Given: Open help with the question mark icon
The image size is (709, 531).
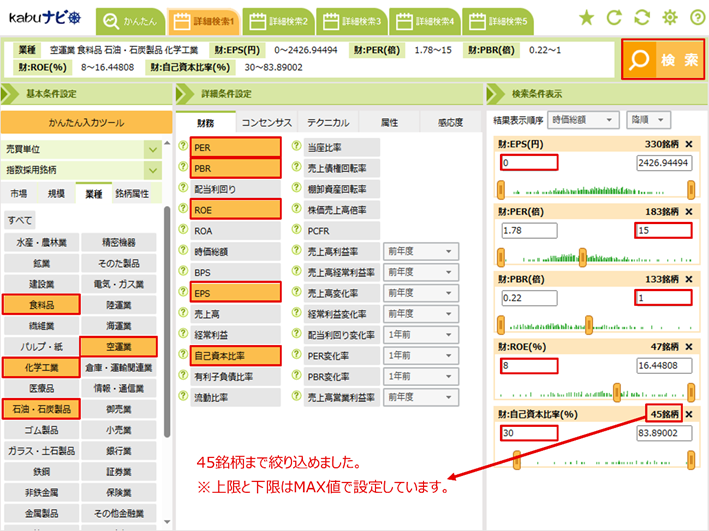Looking at the screenshot, I should click(696, 17).
